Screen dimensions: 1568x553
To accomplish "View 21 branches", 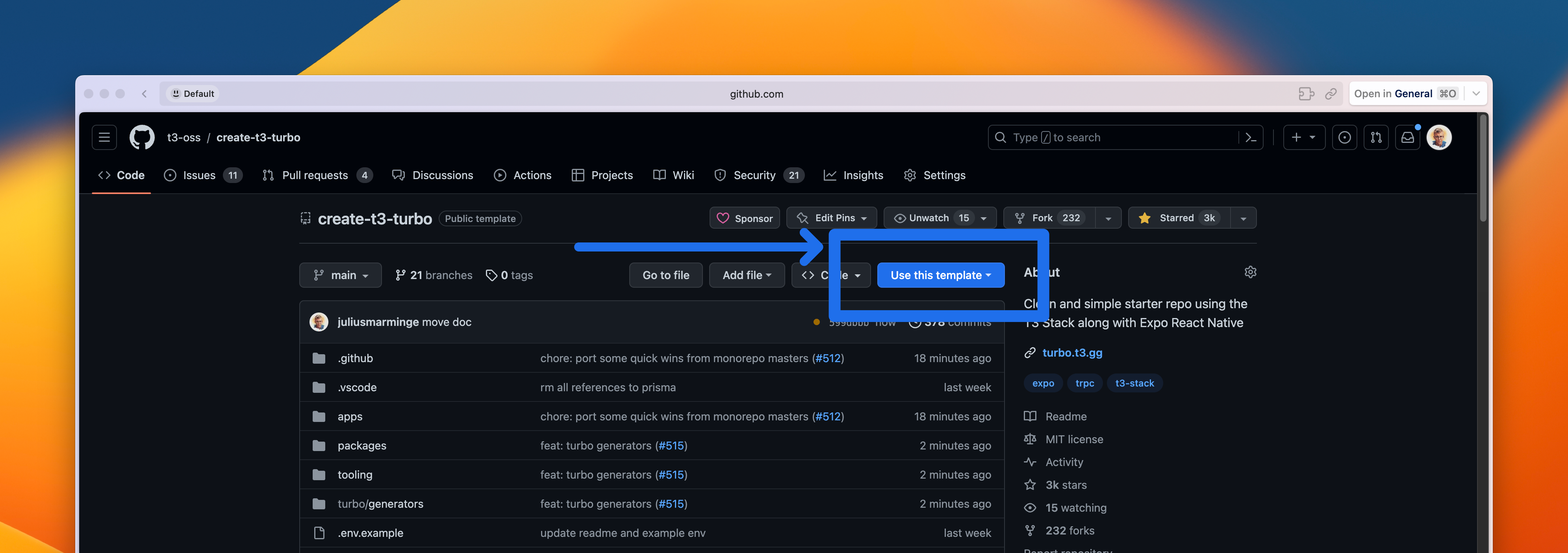I will pyautogui.click(x=434, y=275).
